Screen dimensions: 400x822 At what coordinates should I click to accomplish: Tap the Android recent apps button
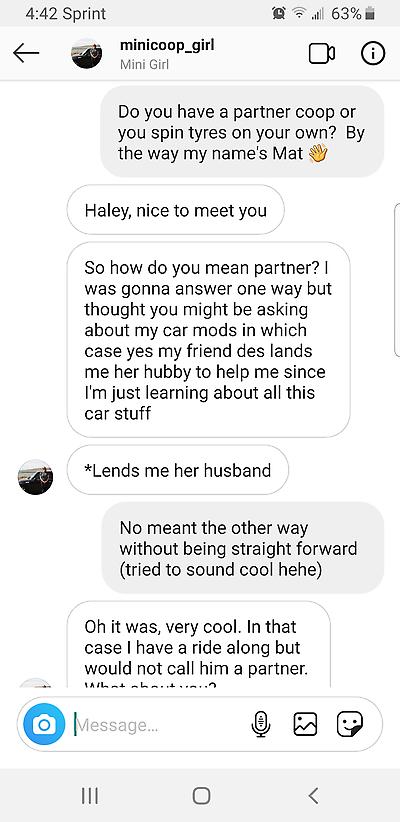coord(90,796)
